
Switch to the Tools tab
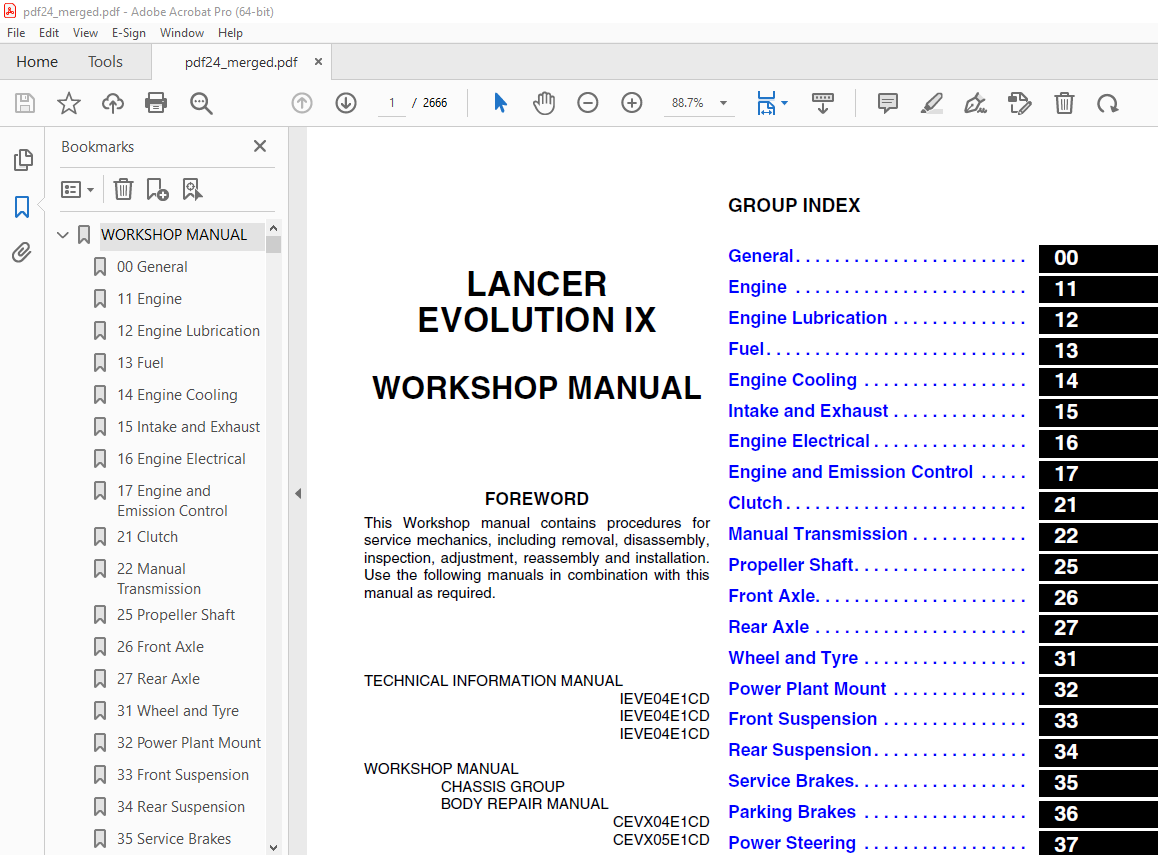point(106,62)
